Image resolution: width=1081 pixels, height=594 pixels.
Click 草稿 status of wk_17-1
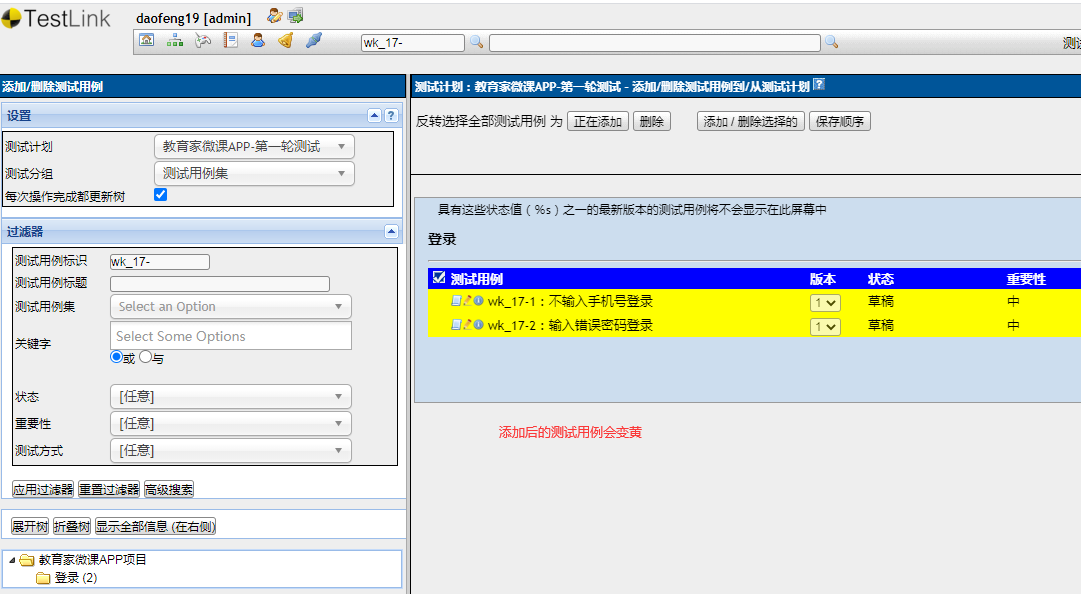tap(881, 301)
